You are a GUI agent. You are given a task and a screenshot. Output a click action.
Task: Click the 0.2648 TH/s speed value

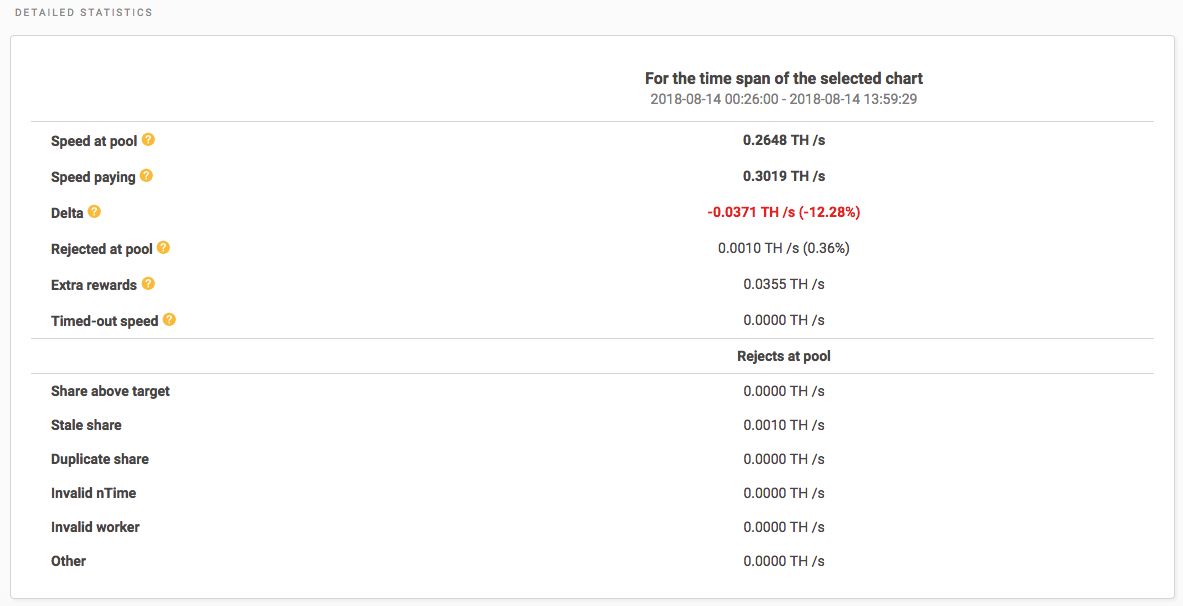[783, 140]
